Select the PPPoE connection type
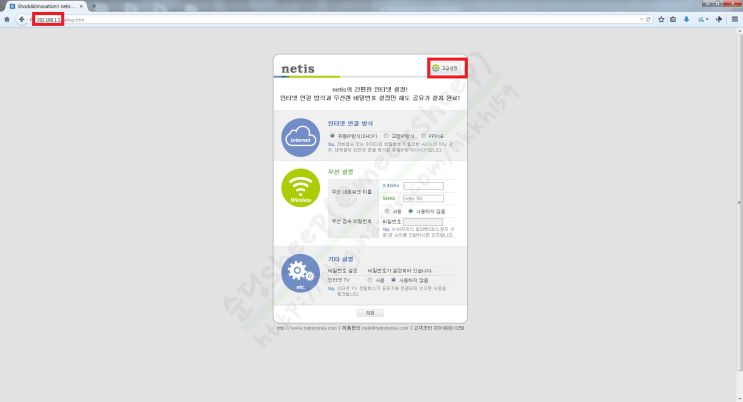 point(424,135)
